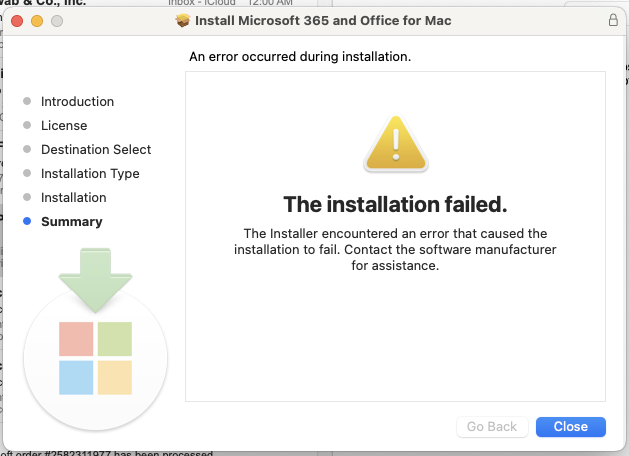Click the green square of the Microsoft logo
629x456 pixels.
[115, 339]
